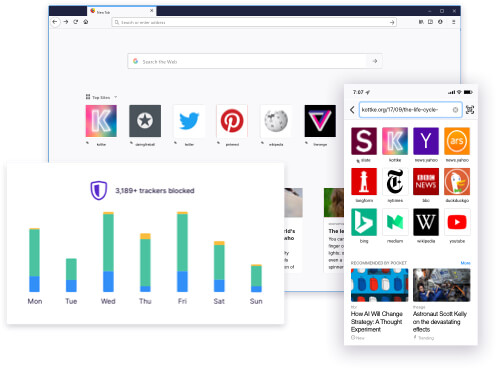The width and height of the screenshot is (498, 370).
Task: Tap the QR code scanner icon
Action: 470,110
